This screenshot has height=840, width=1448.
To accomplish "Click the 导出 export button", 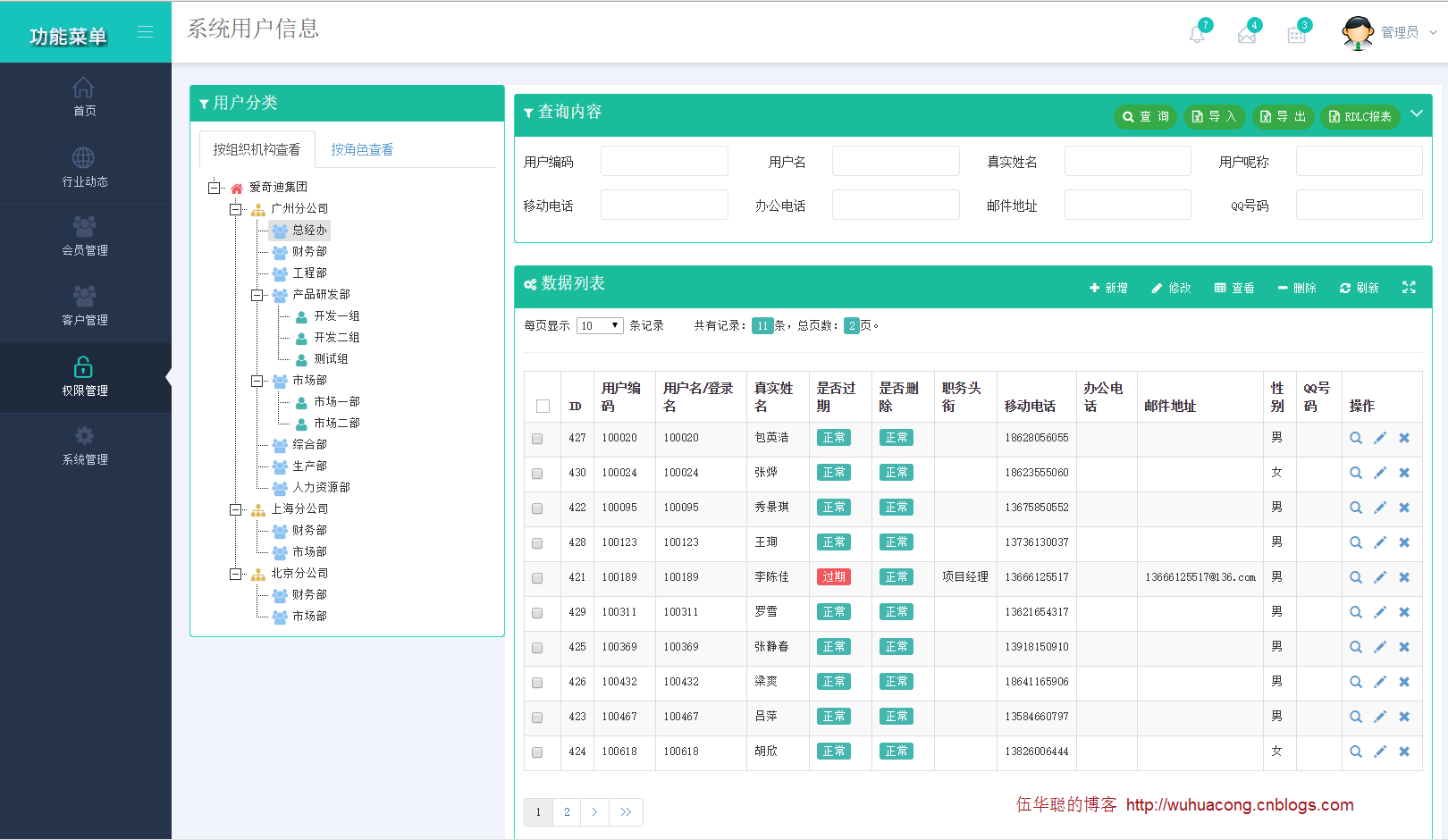I will (1283, 116).
